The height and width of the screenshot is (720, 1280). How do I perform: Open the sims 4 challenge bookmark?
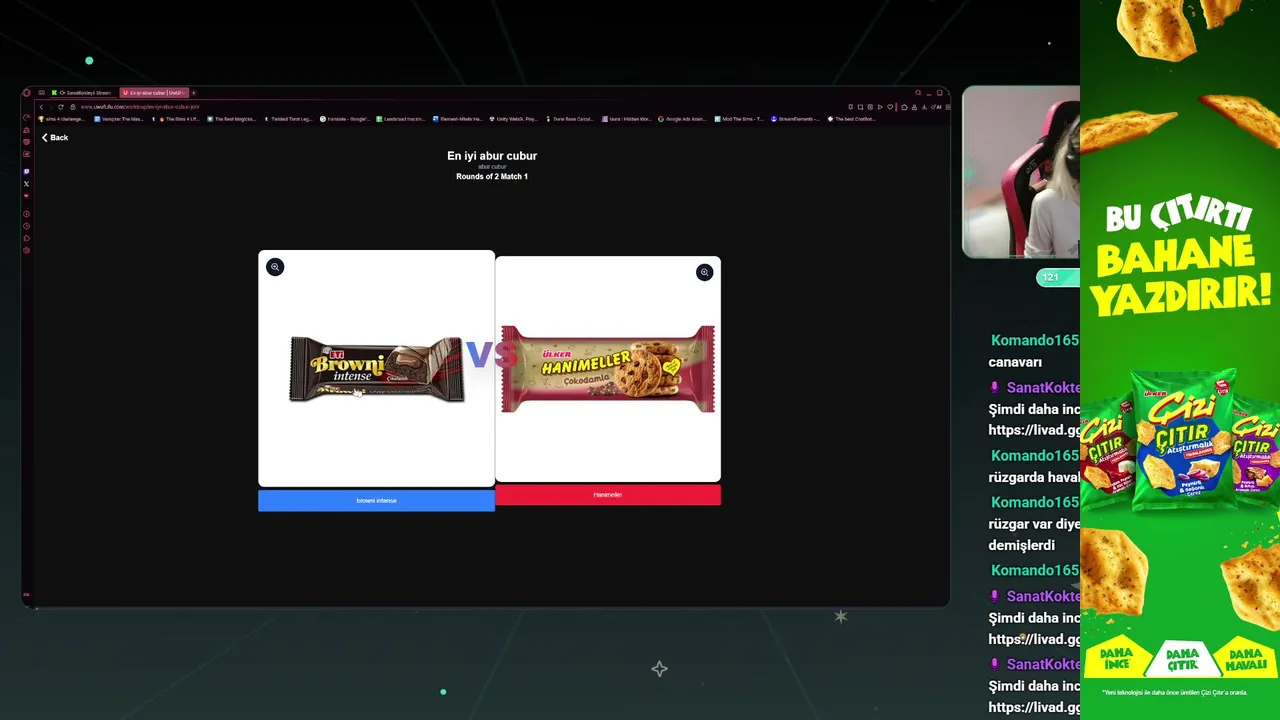pos(62,119)
